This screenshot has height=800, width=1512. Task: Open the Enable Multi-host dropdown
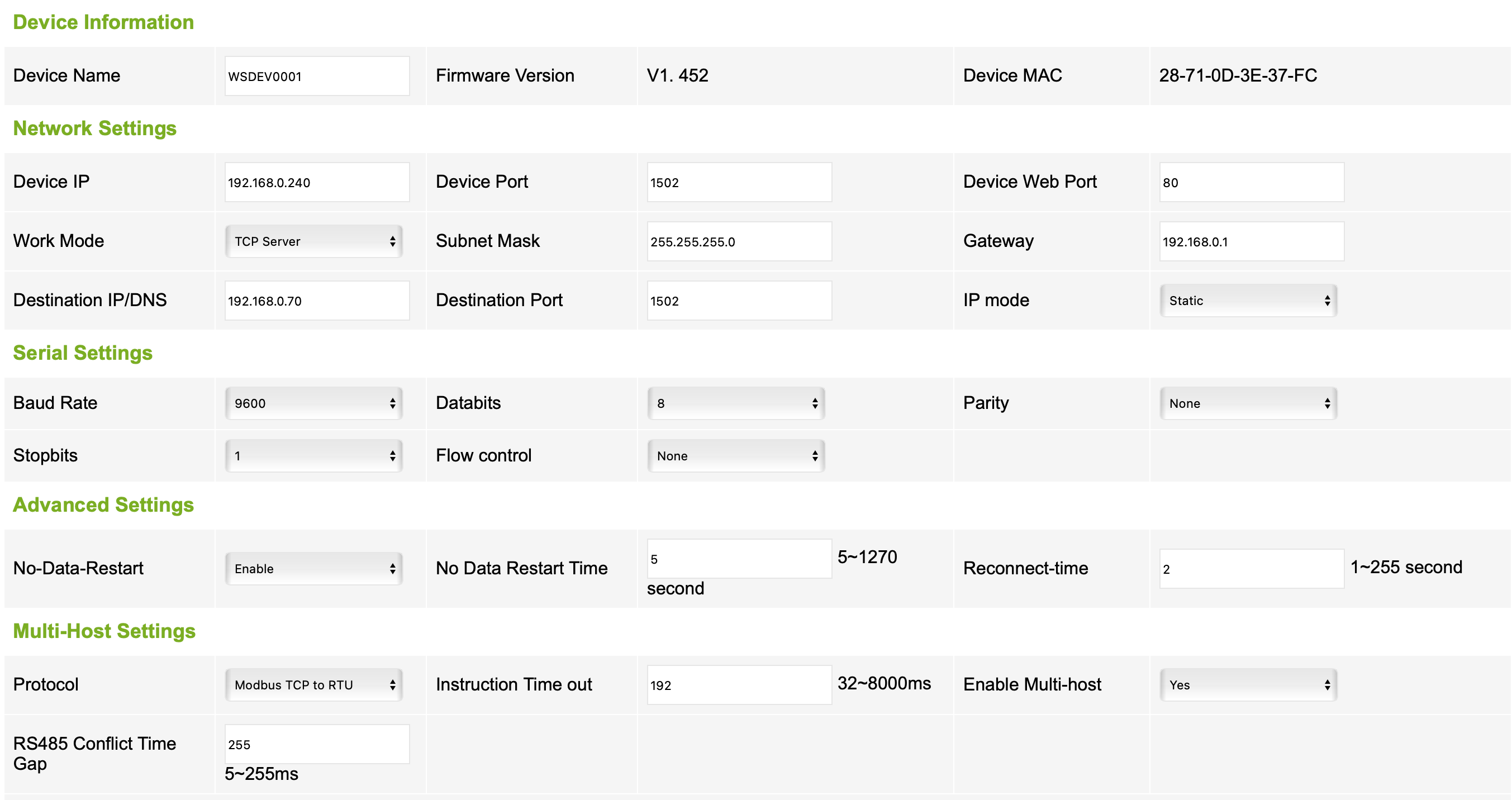(x=1248, y=684)
